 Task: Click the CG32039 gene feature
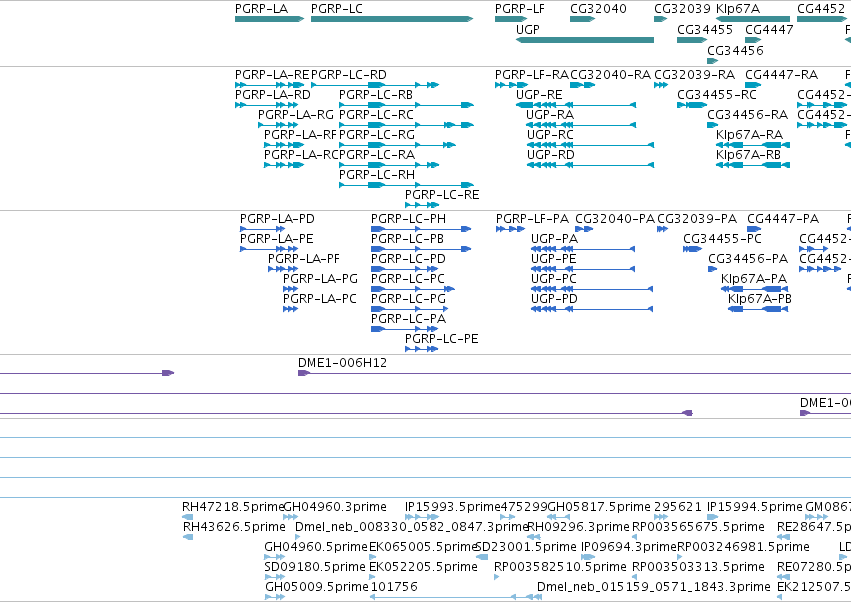[x=661, y=19]
